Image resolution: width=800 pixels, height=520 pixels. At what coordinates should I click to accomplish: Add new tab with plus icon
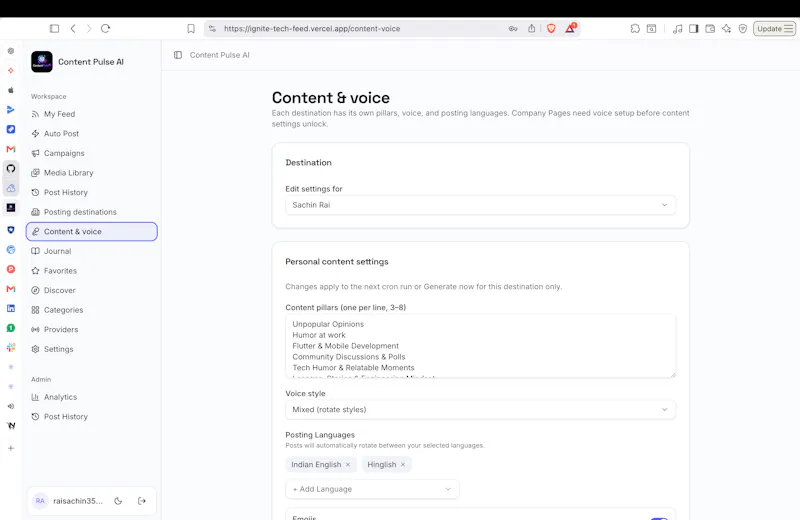(11, 448)
